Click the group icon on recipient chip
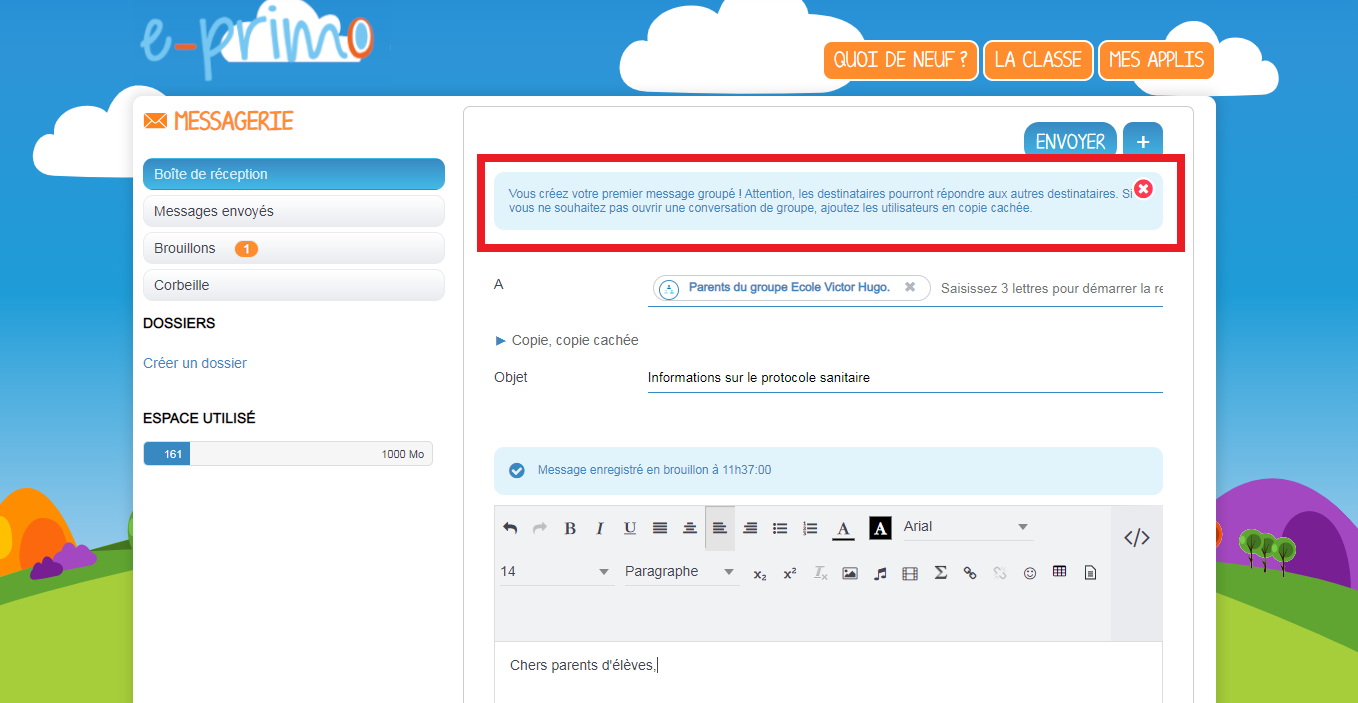The width and height of the screenshot is (1358, 703). [x=670, y=288]
